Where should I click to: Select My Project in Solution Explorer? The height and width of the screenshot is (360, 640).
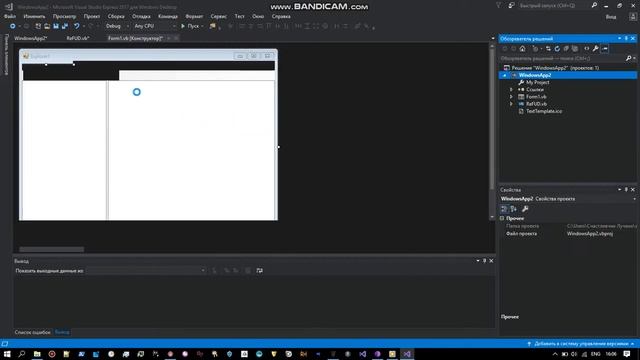pos(537,82)
